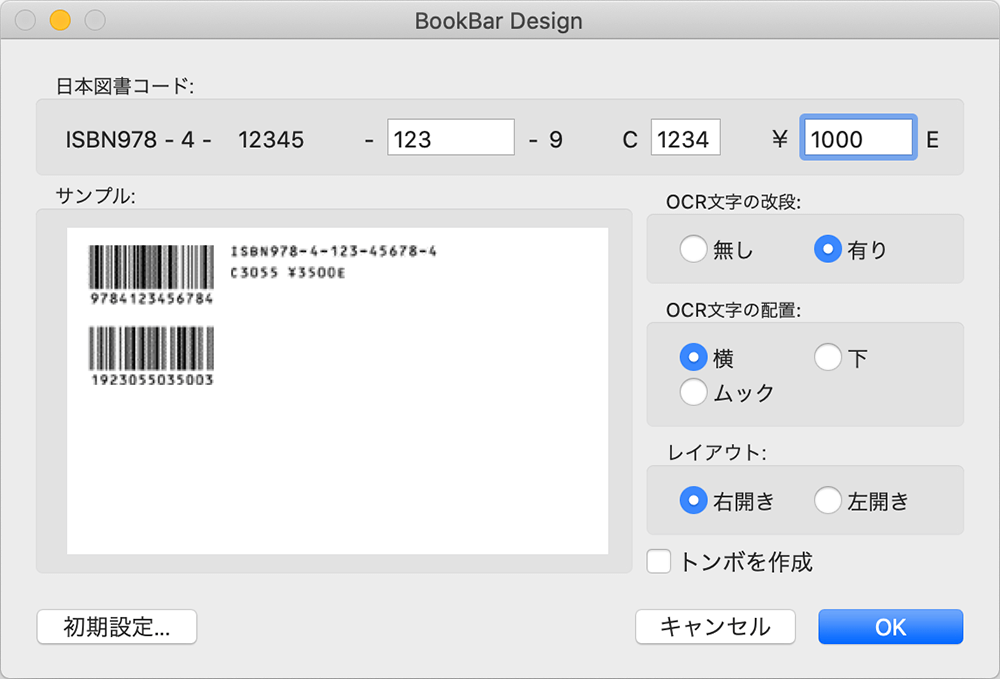Click the BookBar Design title bar

499,20
